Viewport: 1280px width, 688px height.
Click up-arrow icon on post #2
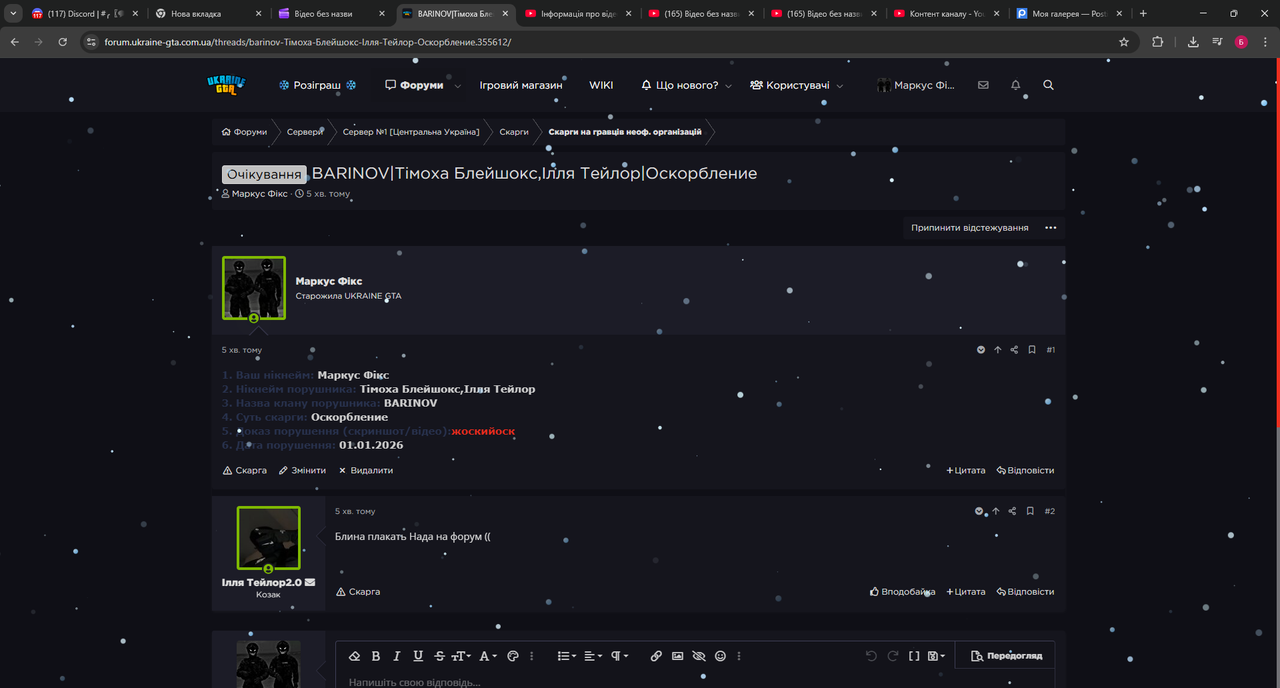click(996, 511)
